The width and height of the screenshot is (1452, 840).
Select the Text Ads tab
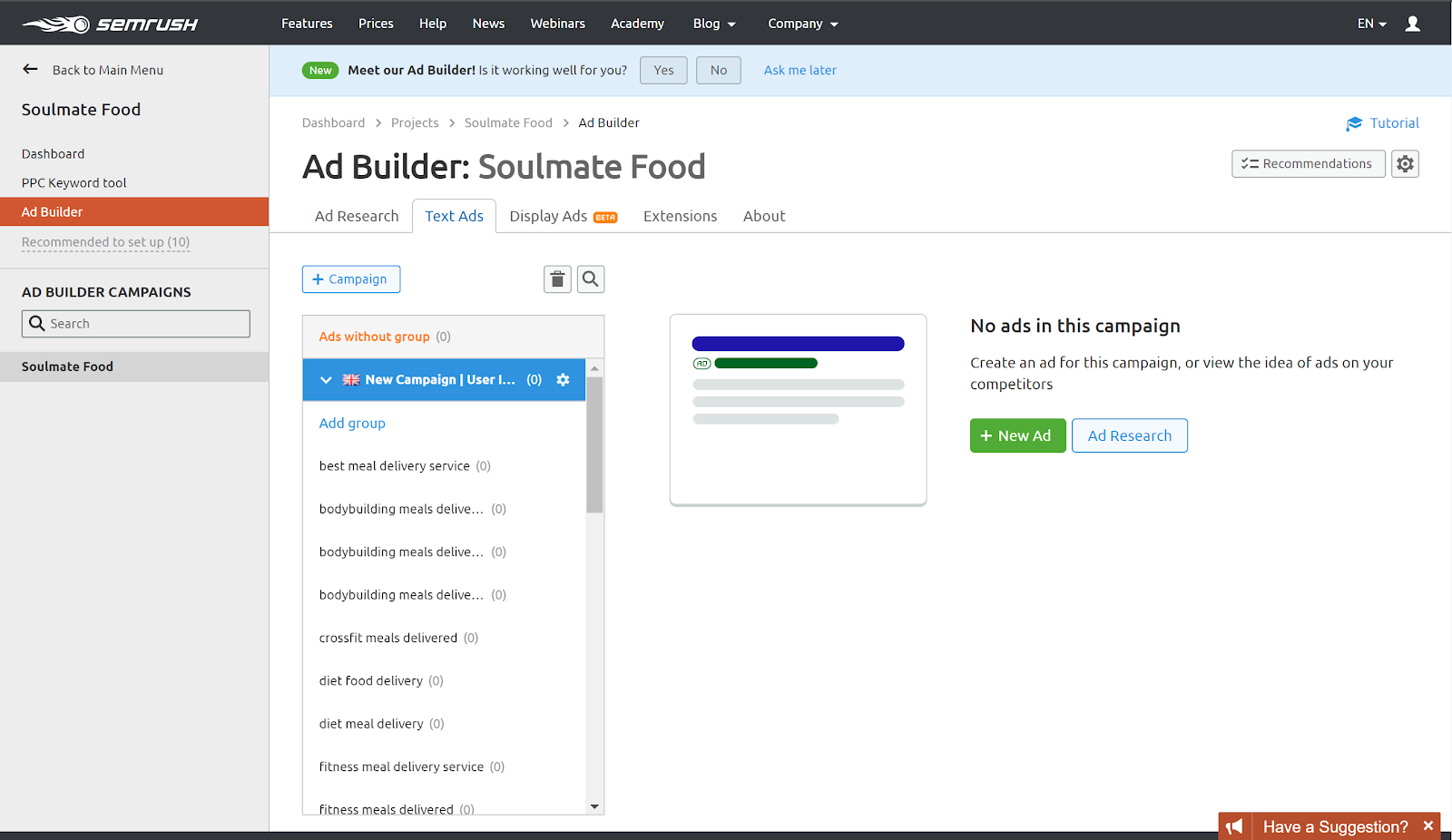coord(454,216)
